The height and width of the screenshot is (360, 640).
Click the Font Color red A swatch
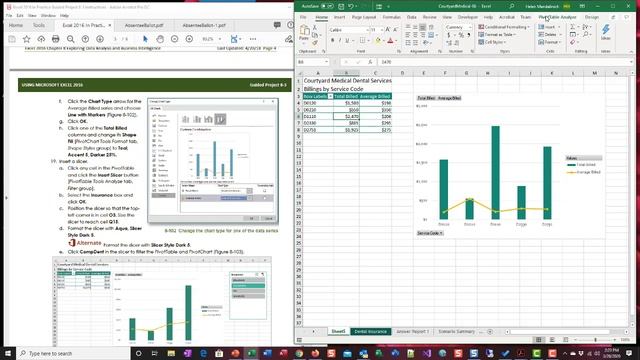[x=390, y=40]
